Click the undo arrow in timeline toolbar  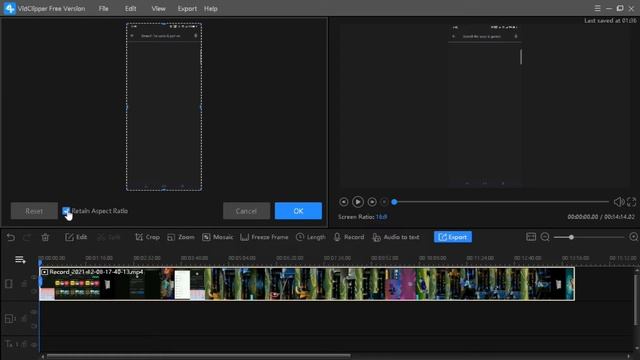[x=11, y=237]
